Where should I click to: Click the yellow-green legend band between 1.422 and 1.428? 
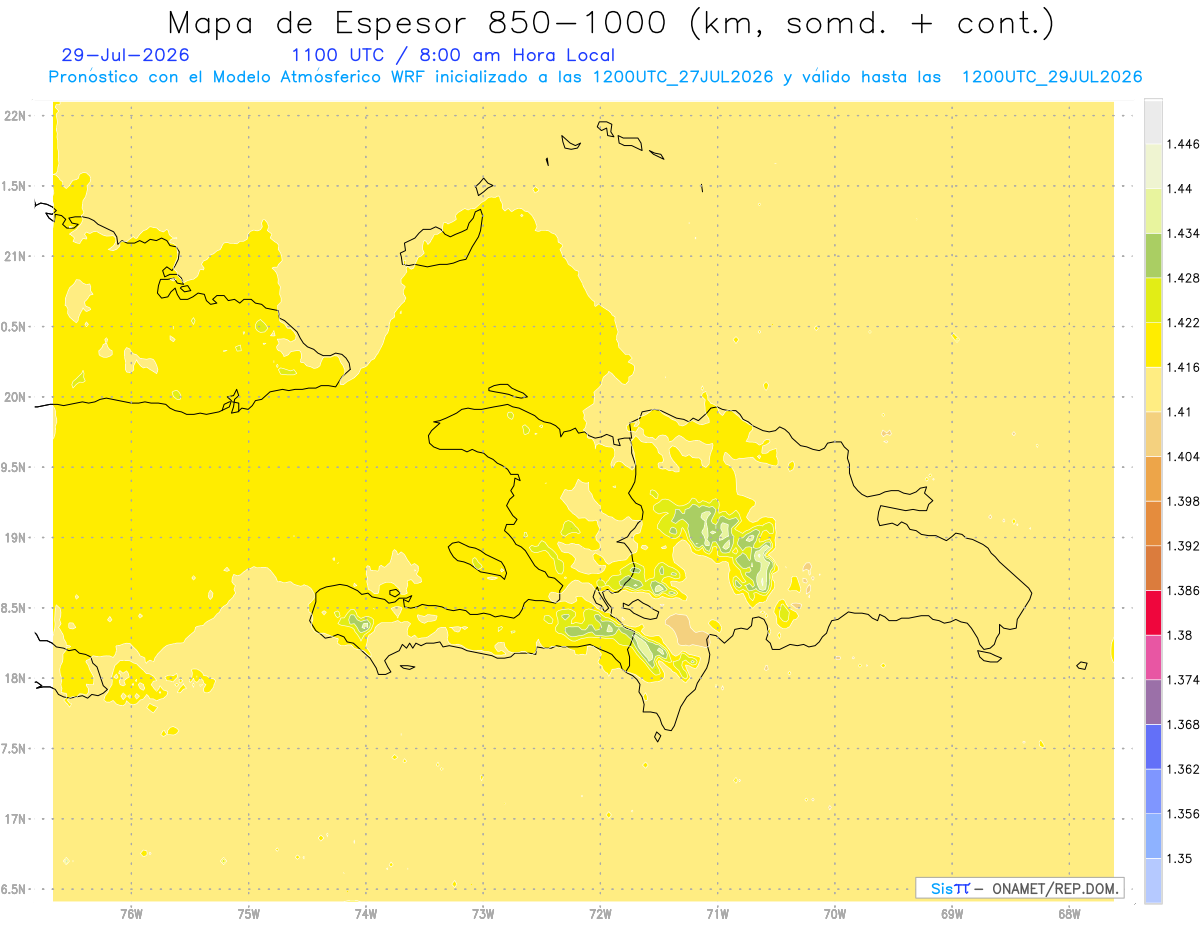point(1153,300)
